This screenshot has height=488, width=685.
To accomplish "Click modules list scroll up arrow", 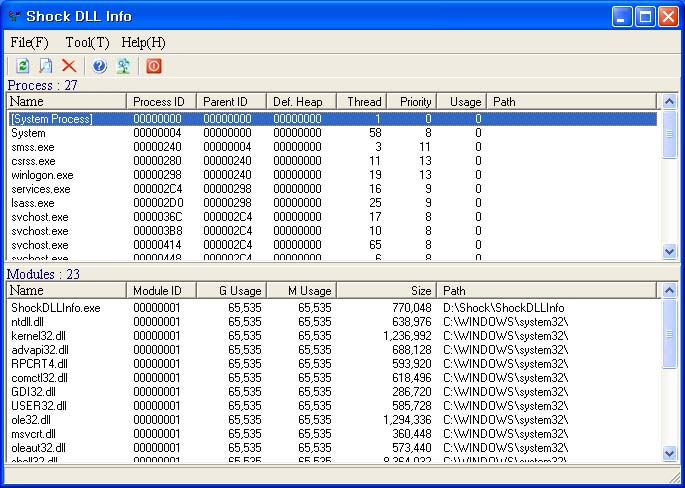I will coord(669,291).
